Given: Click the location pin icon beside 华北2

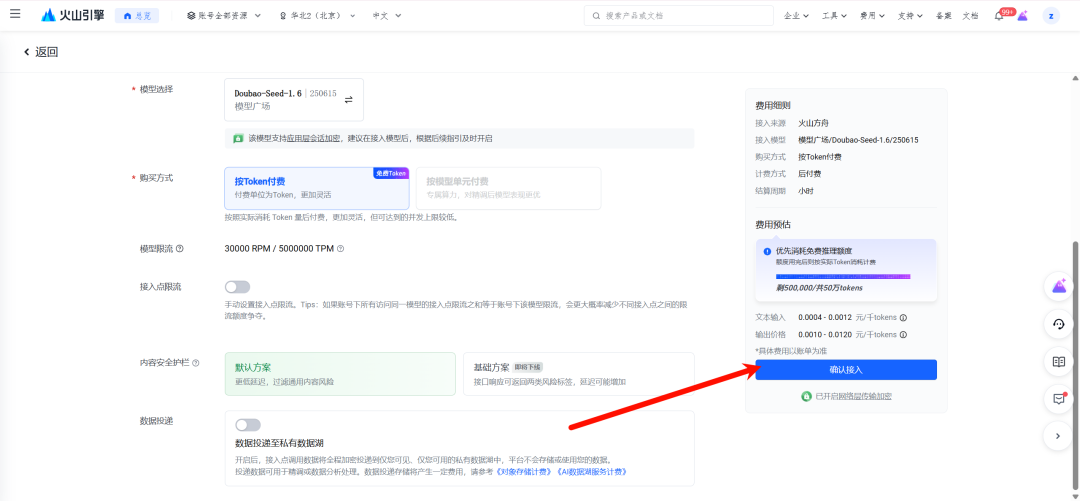Looking at the screenshot, I should (x=282, y=15).
